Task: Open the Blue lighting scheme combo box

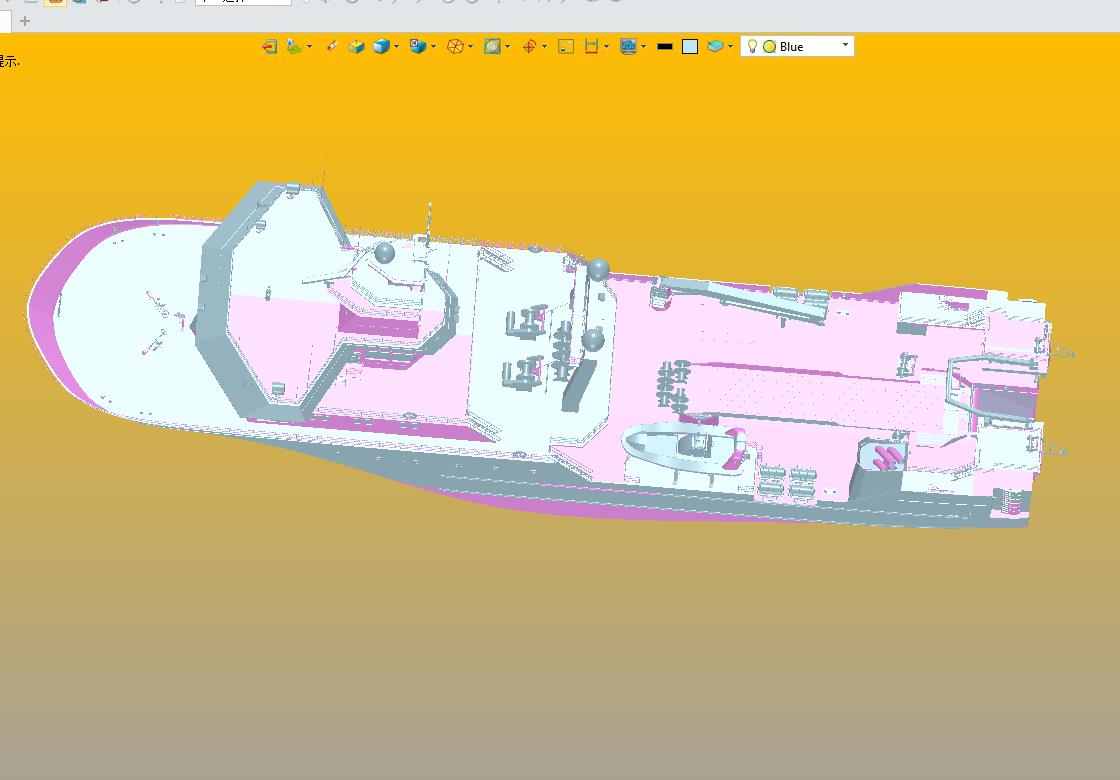Action: point(797,46)
